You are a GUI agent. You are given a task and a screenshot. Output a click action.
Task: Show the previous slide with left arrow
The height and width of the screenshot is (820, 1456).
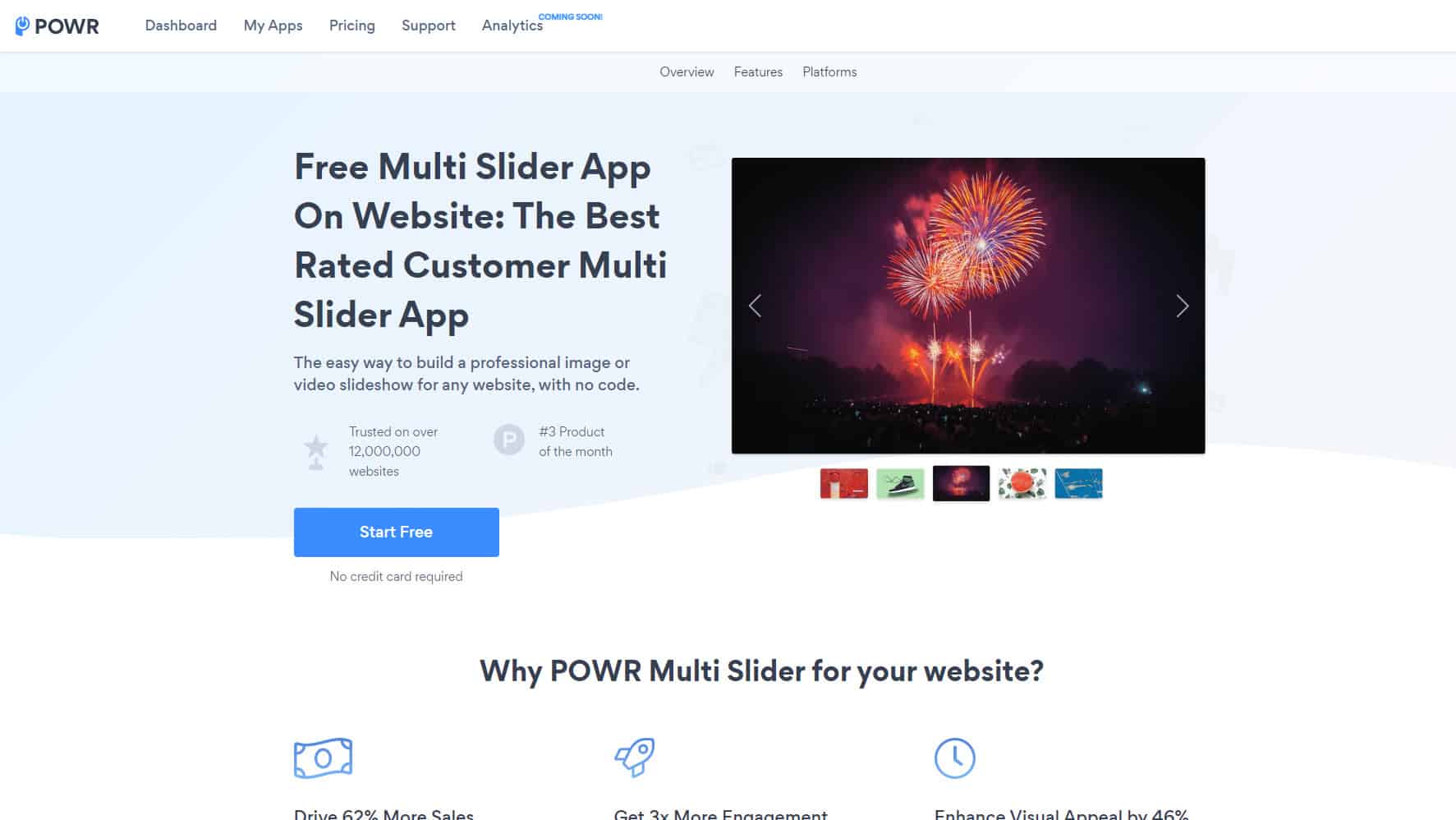point(755,306)
